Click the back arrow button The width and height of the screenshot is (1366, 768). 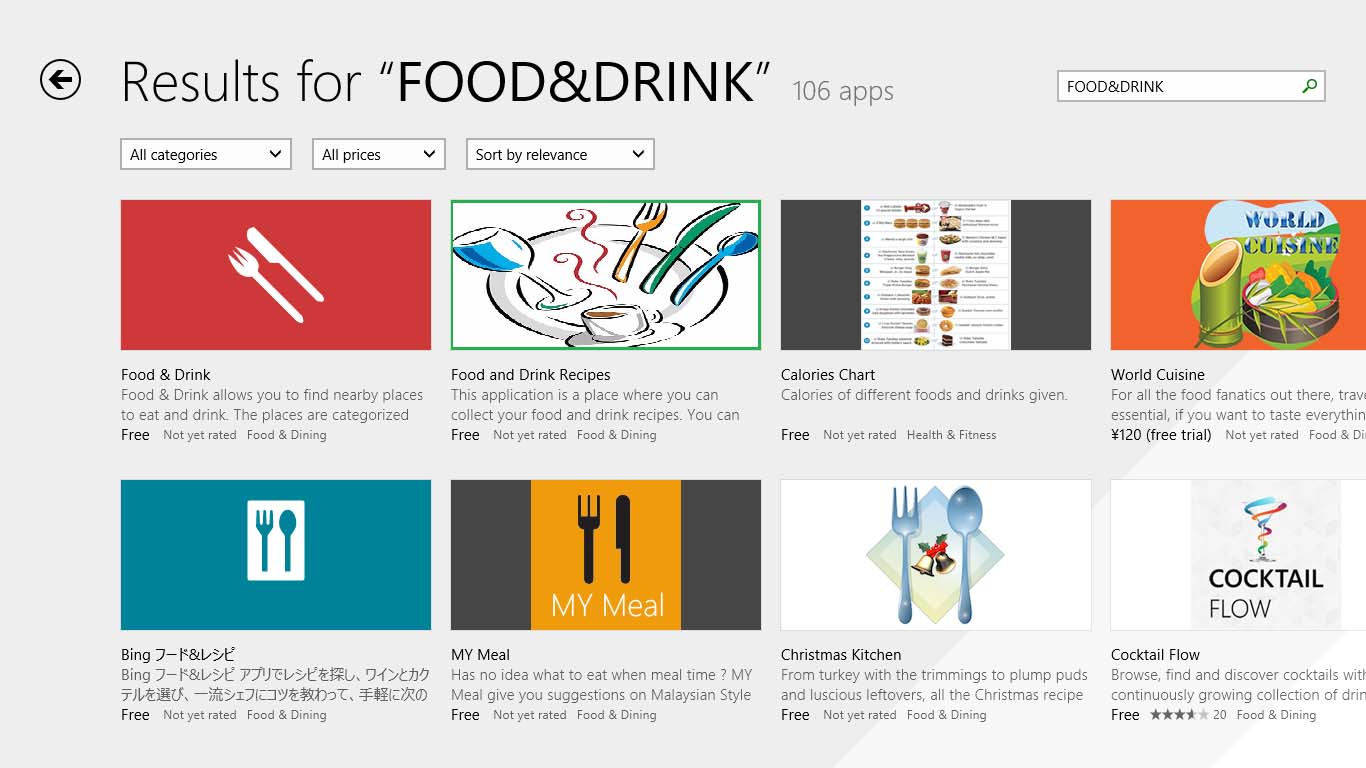[60, 80]
